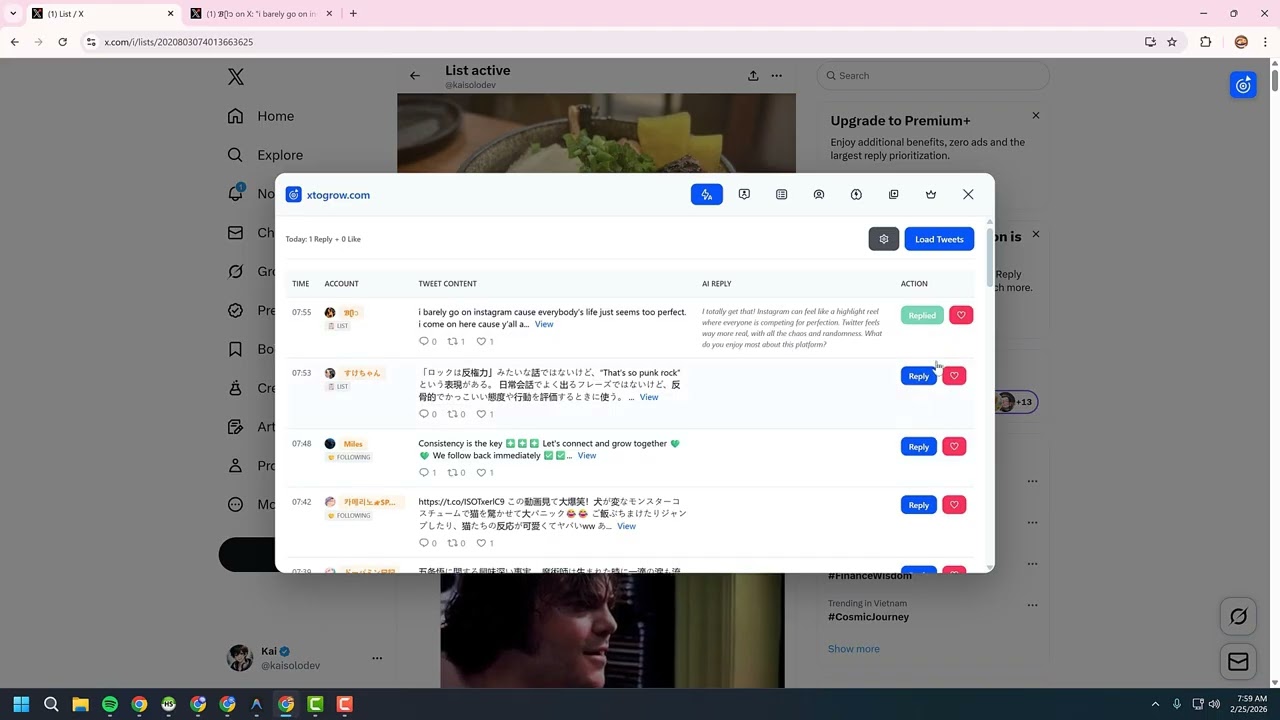Open Windows Start menu

pyautogui.click(x=21, y=704)
